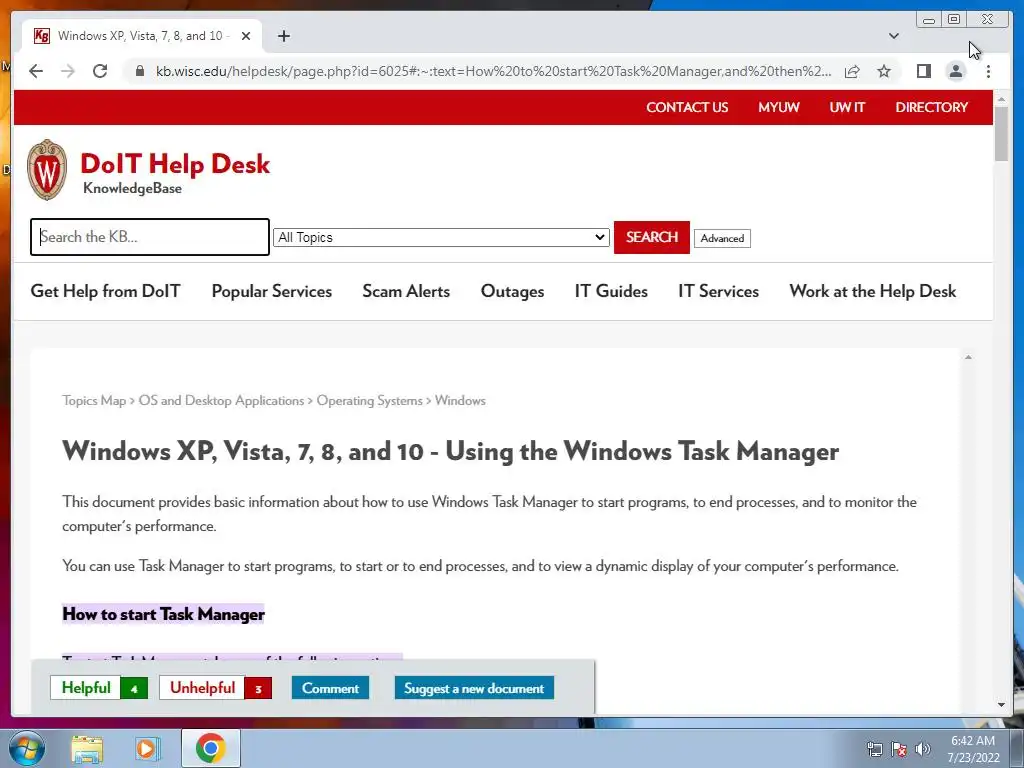
Task: Reload the current page
Action: pyautogui.click(x=100, y=71)
